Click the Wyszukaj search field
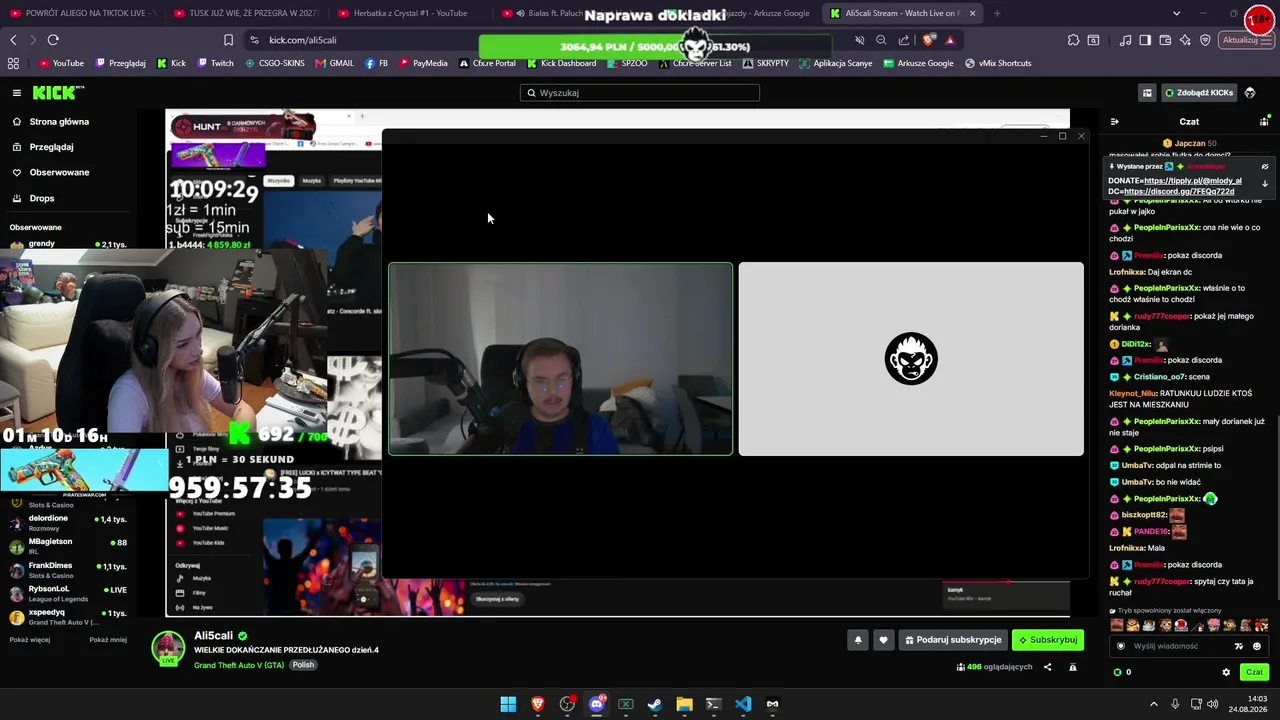This screenshot has width=1280, height=720. click(640, 93)
